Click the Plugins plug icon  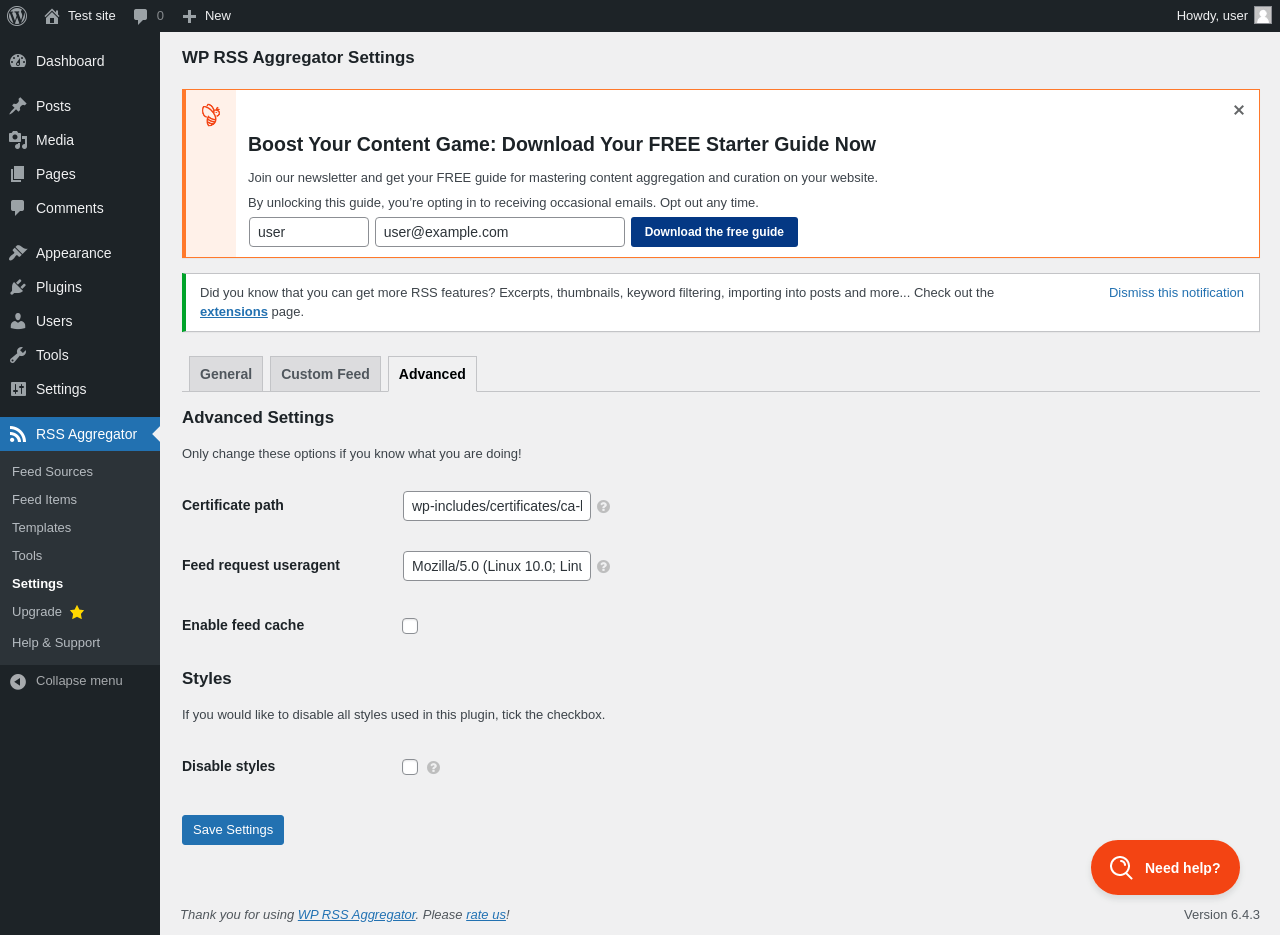(18, 287)
